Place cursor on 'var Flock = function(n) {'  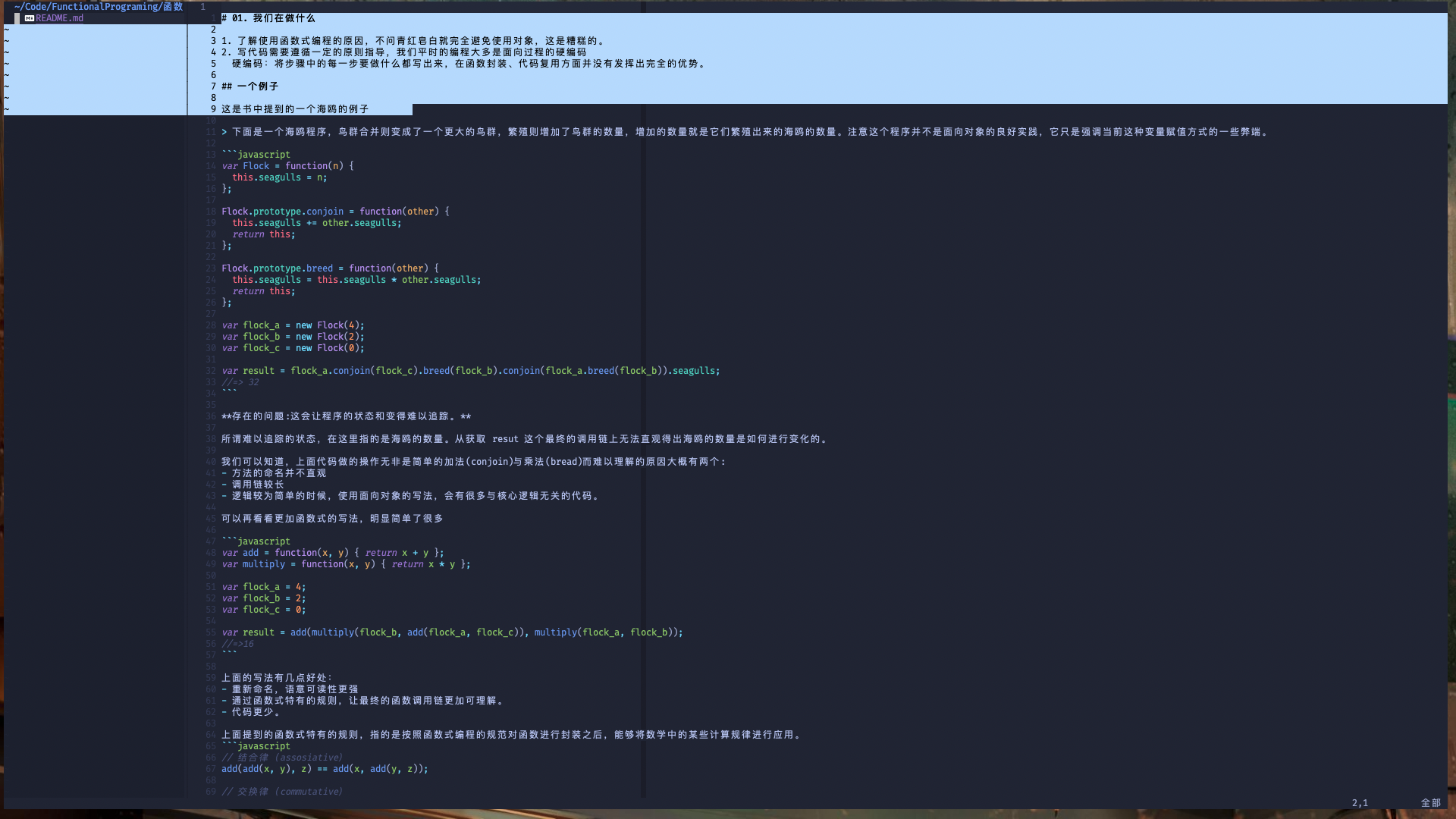(x=287, y=166)
